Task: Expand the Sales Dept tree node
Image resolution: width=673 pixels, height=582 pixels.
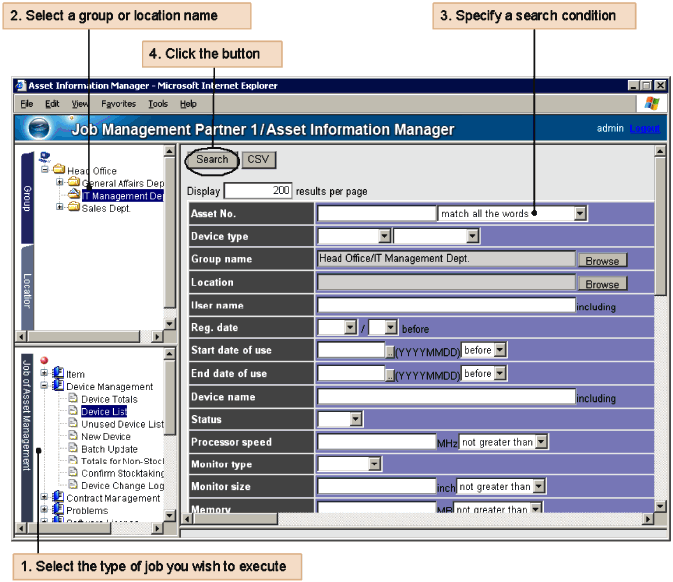Action: [x=60, y=208]
